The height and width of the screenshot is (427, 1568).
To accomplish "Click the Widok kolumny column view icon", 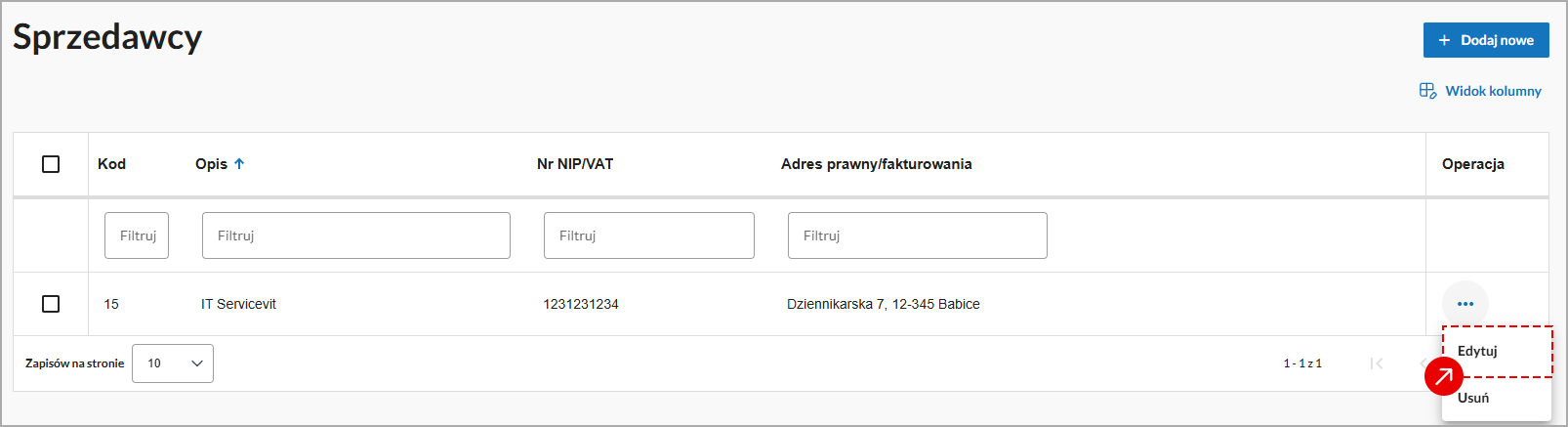I will pyautogui.click(x=1427, y=91).
